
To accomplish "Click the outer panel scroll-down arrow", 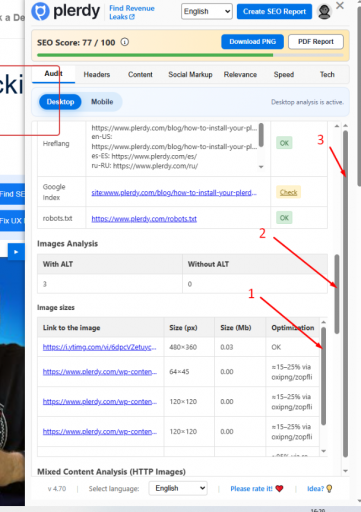I will 345,471.
